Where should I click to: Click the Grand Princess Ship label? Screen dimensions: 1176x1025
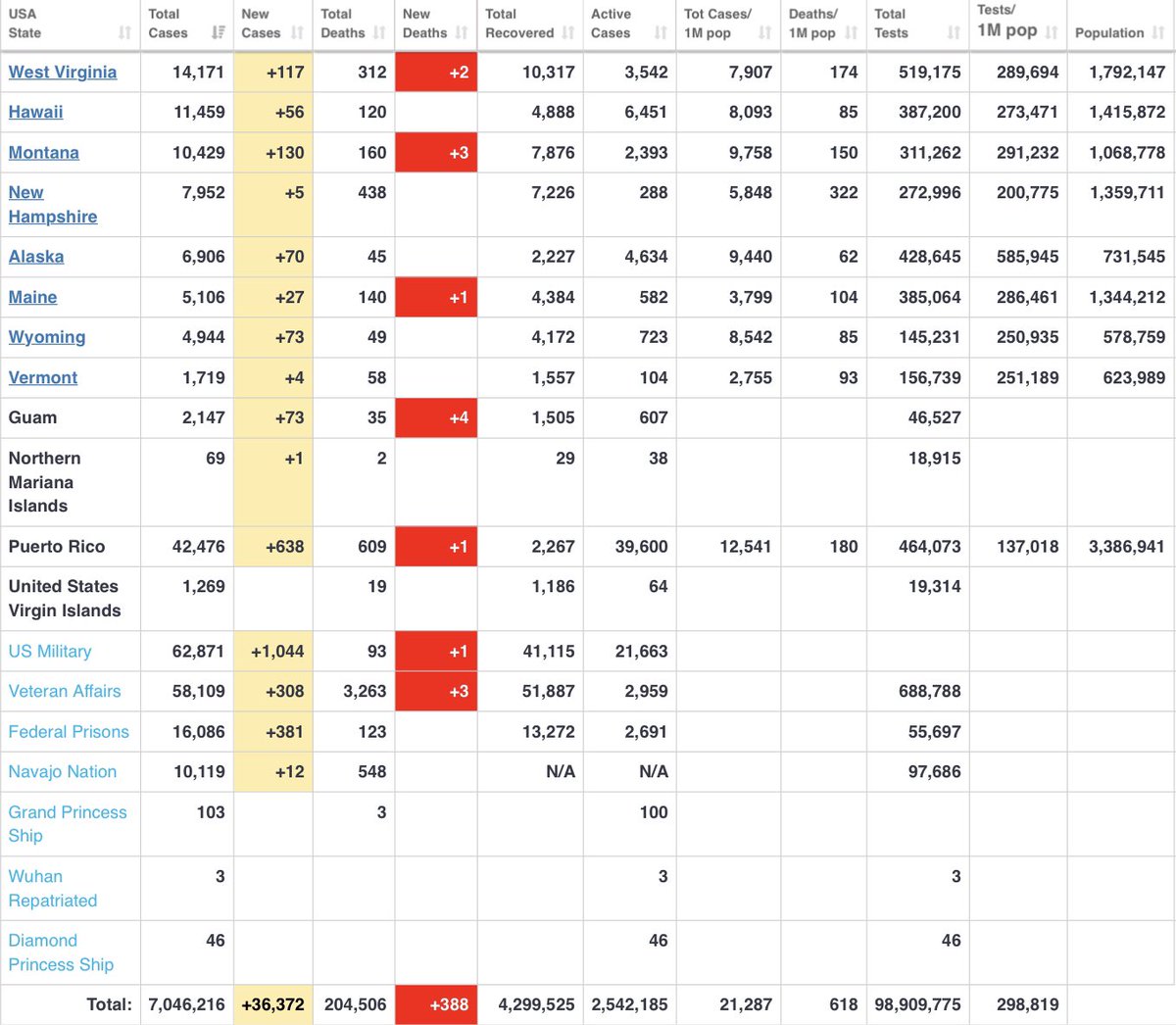point(68,823)
